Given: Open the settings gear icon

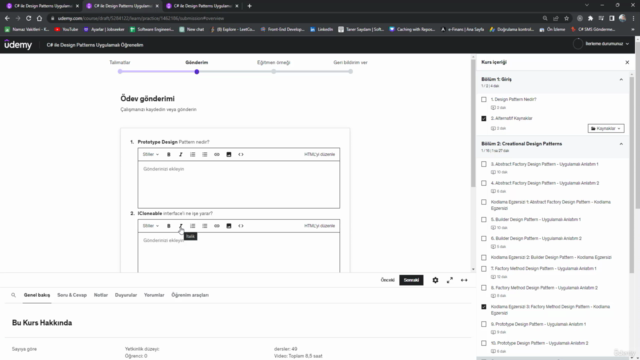Looking at the screenshot, I should 436,280.
